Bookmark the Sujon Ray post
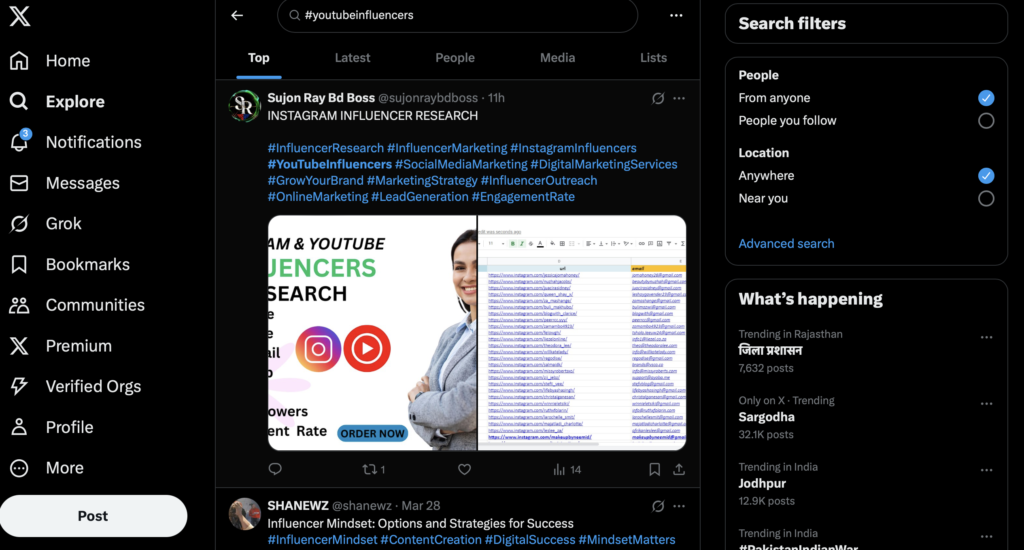The height and width of the screenshot is (550, 1024). [x=654, y=469]
